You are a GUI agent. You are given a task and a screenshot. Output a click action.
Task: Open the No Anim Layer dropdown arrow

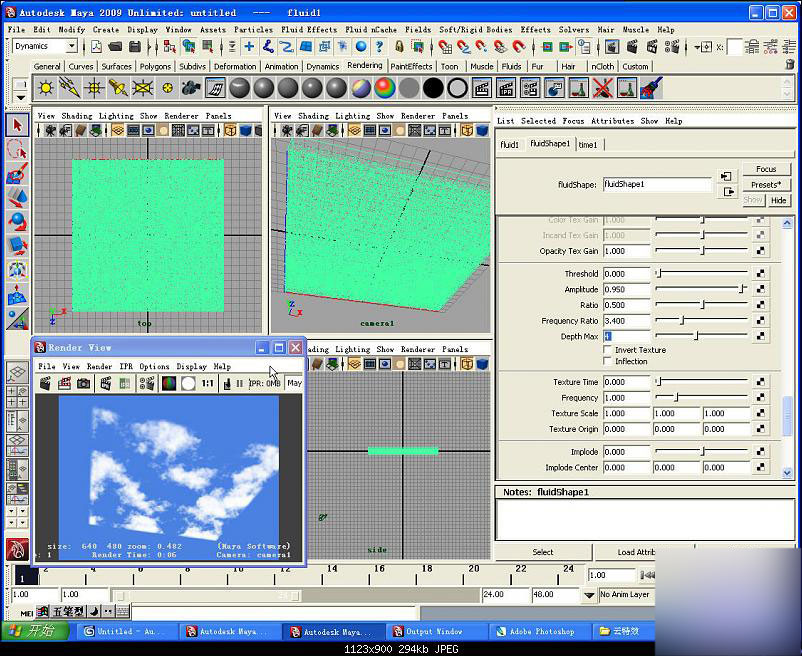point(589,595)
